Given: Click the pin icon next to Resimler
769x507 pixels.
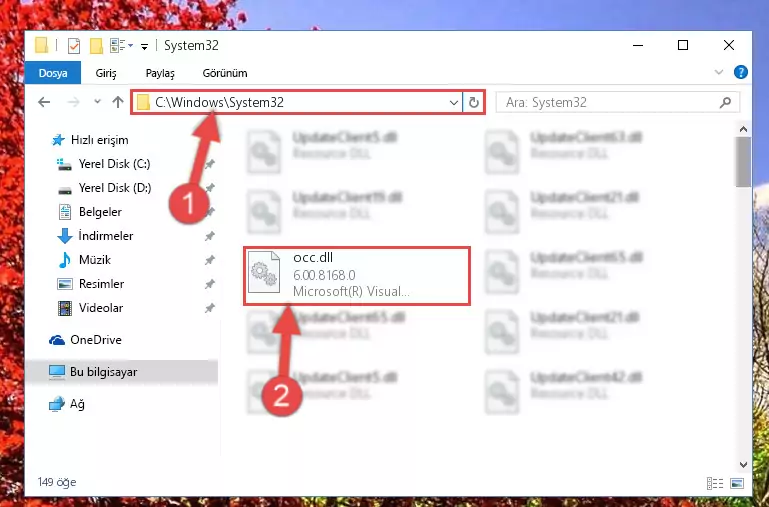Looking at the screenshot, I should [210, 284].
